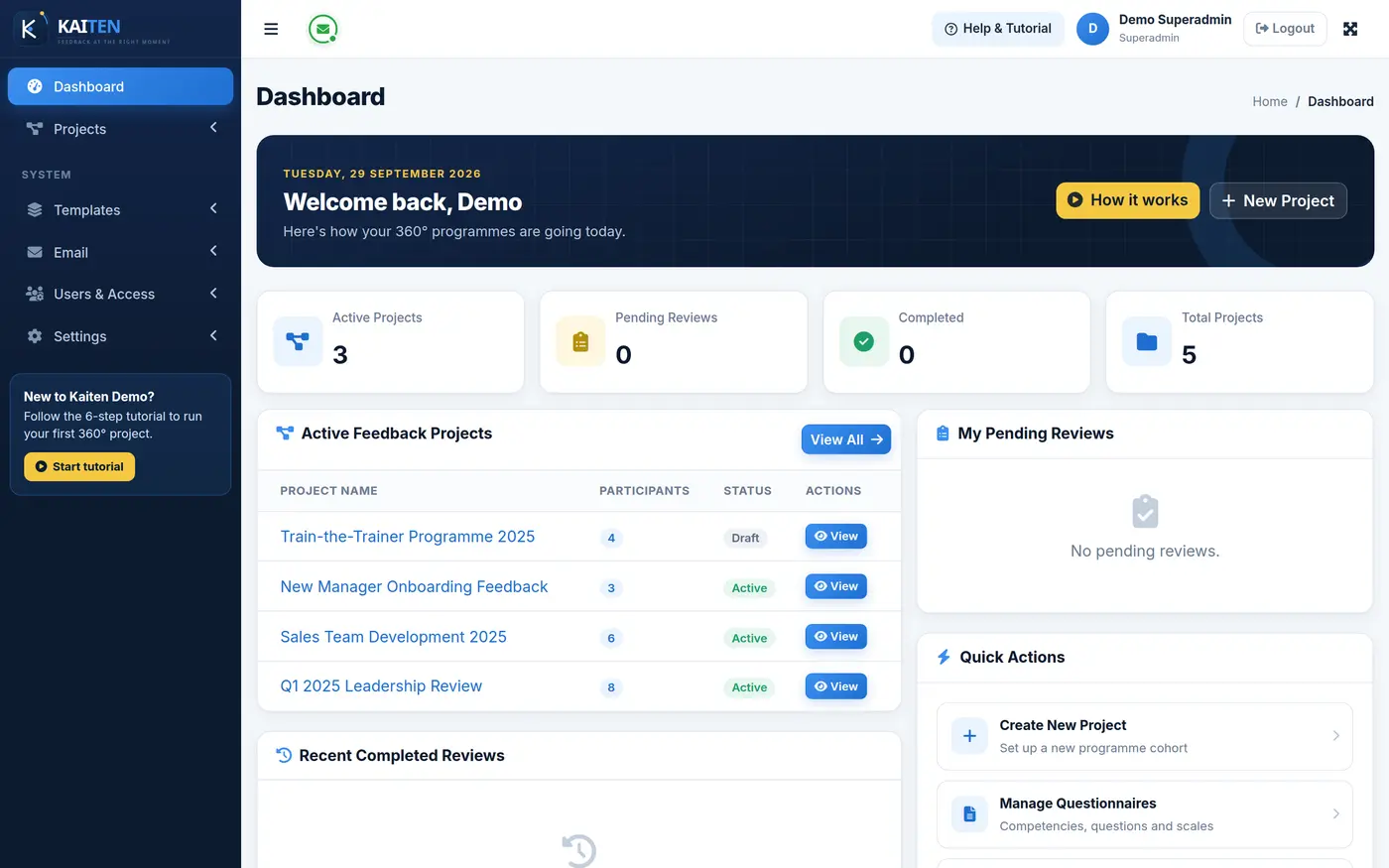The height and width of the screenshot is (868, 1389).
Task: Click the Settings gear icon in sidebar
Action: pos(35,336)
